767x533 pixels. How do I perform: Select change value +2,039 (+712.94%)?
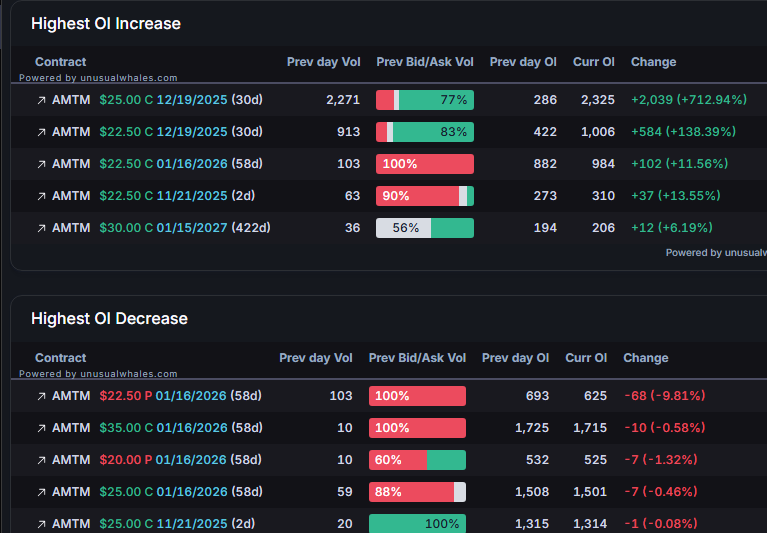689,100
